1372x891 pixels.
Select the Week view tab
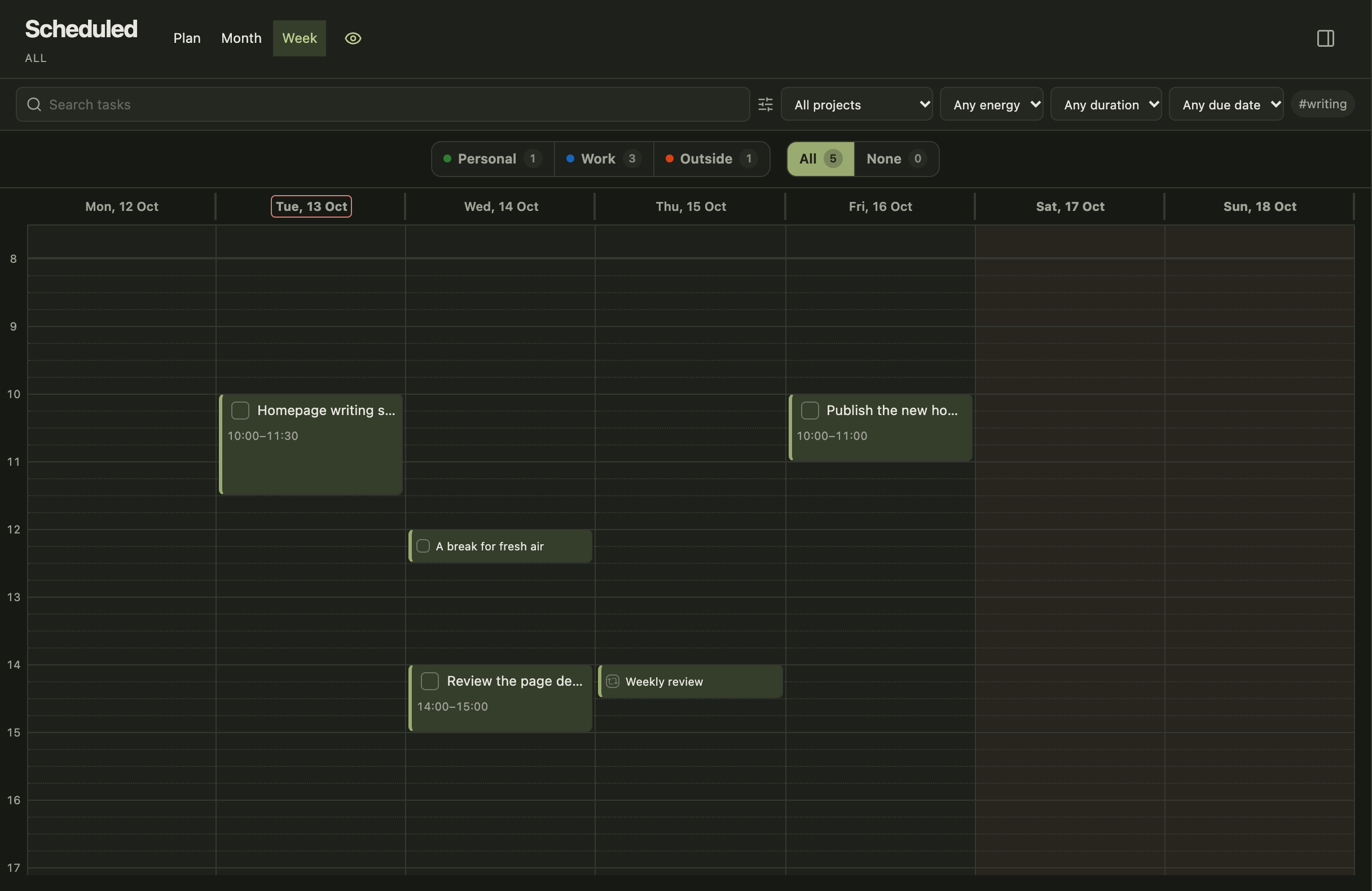point(299,38)
